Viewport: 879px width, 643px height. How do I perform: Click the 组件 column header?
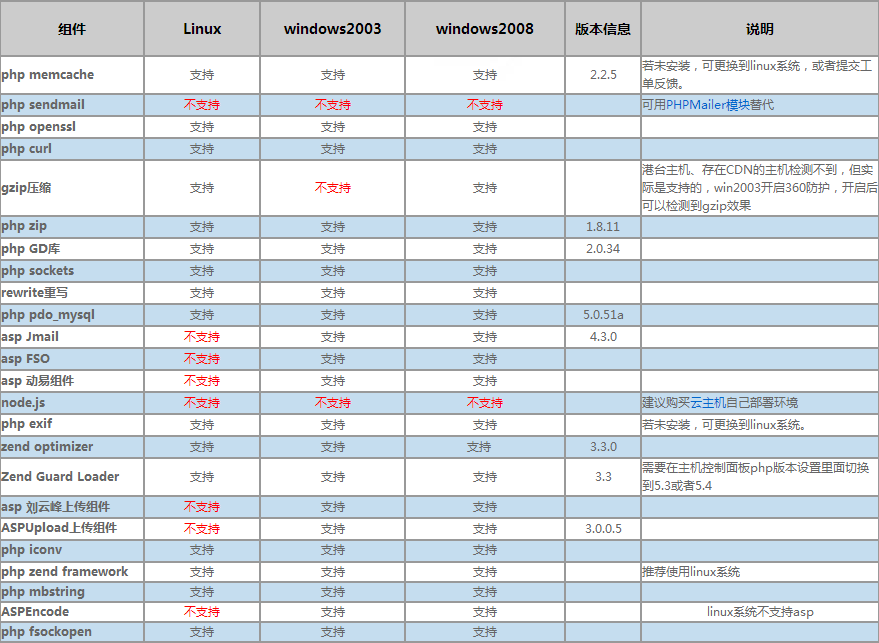point(72,29)
